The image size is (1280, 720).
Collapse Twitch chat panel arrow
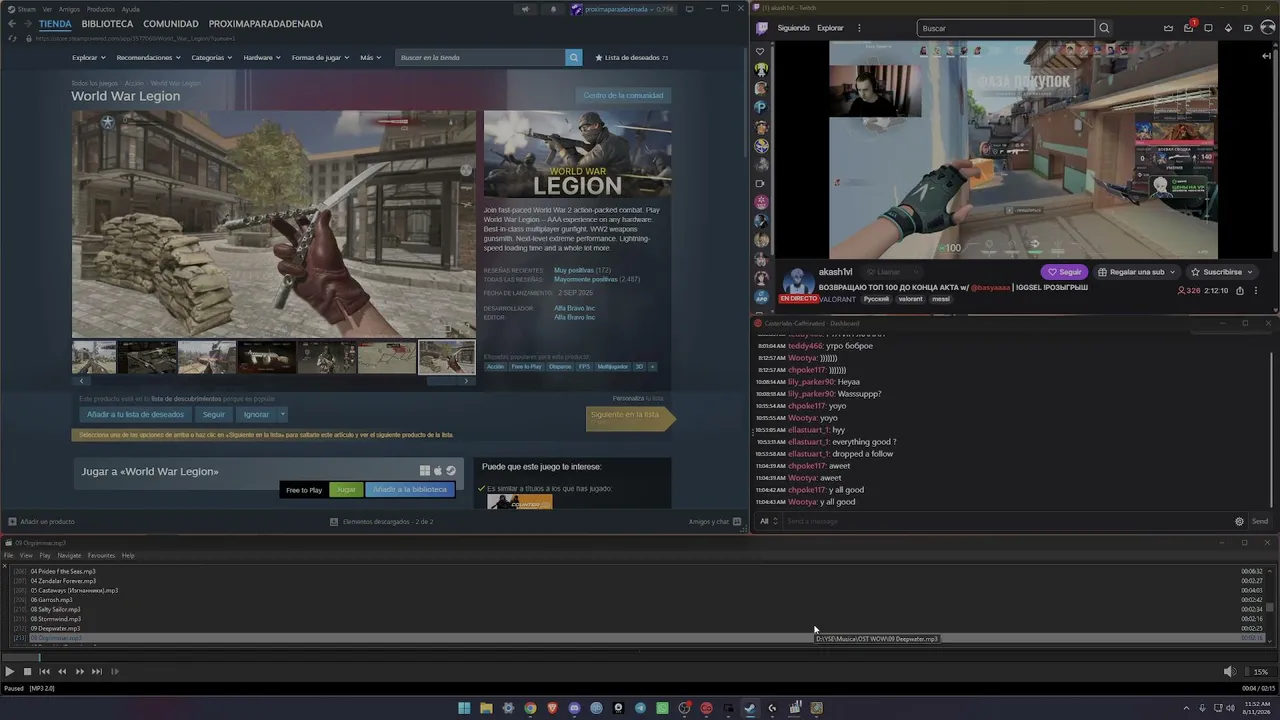click(1267, 56)
